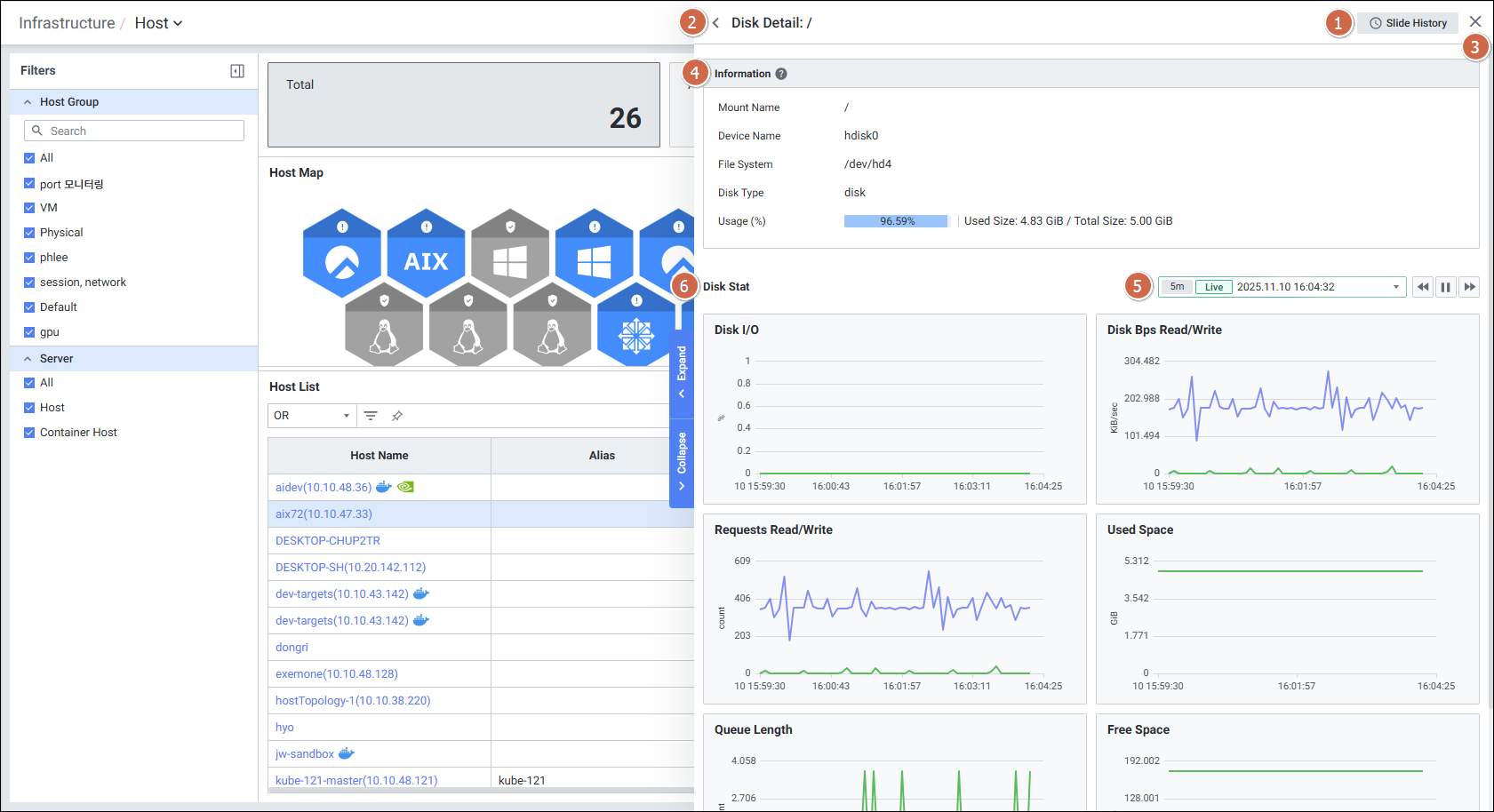
Task: Rewind the disk stat time range
Action: coord(1423,287)
